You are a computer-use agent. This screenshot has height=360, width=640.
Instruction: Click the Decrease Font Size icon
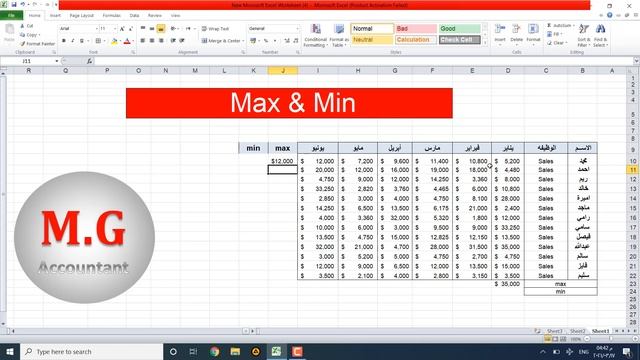[x=131, y=29]
